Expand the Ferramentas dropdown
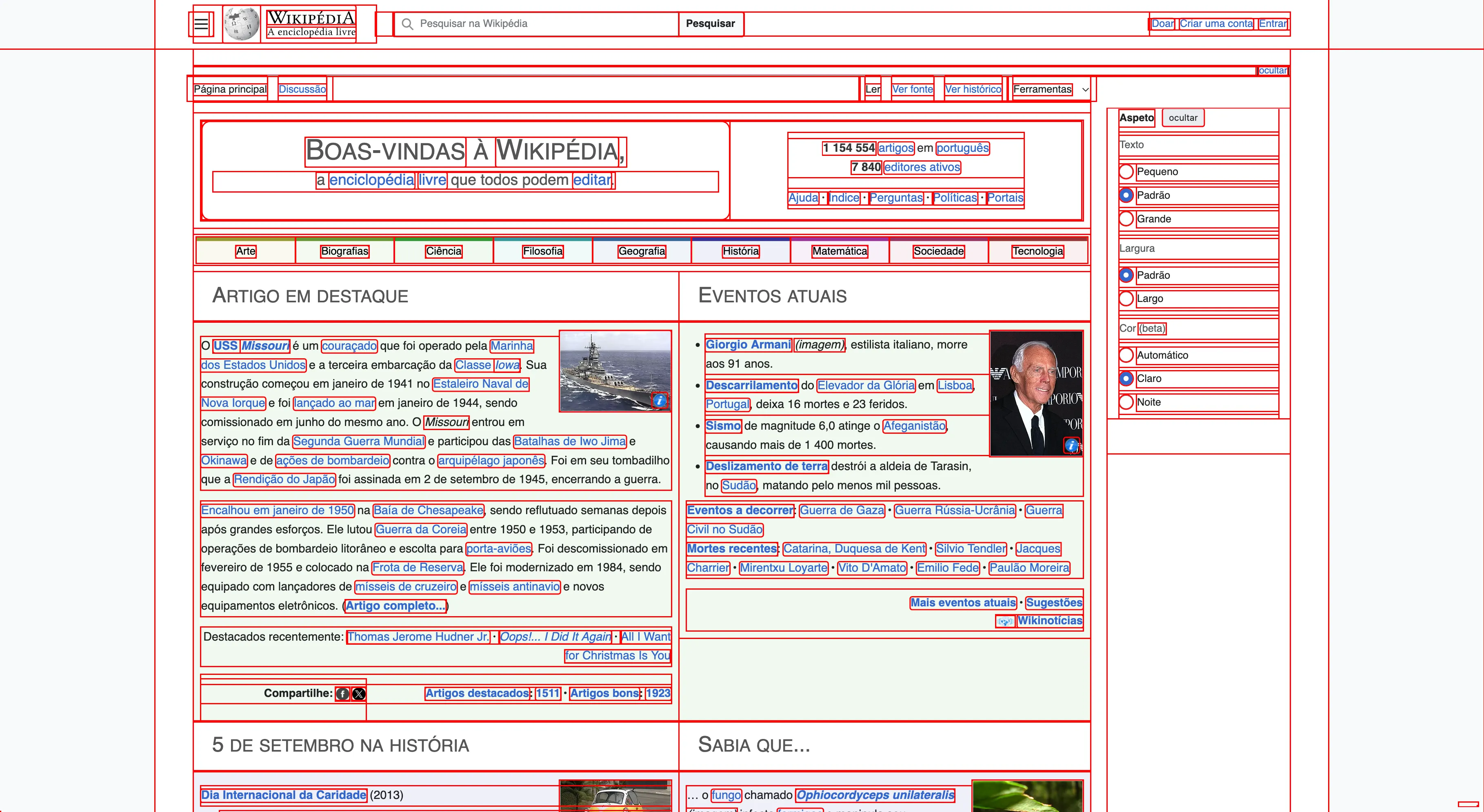The width and height of the screenshot is (1484, 812). click(x=1051, y=89)
